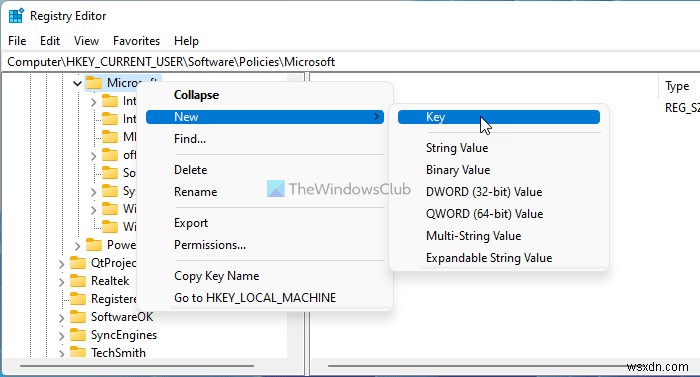Click the Registry Editor app icon
Image resolution: width=700 pixels, height=377 pixels.
pos(16,16)
